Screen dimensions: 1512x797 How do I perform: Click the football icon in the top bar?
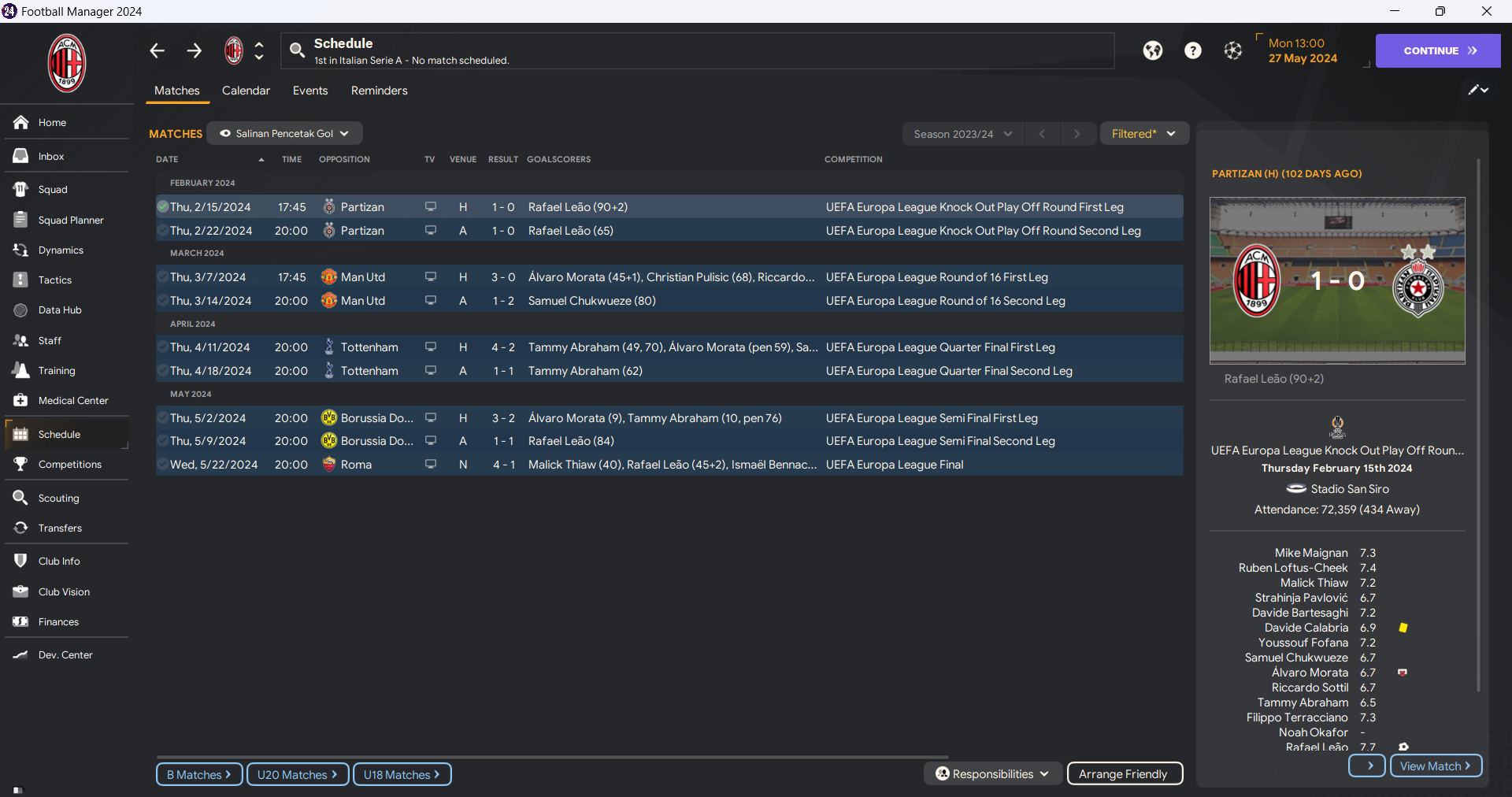(1233, 50)
